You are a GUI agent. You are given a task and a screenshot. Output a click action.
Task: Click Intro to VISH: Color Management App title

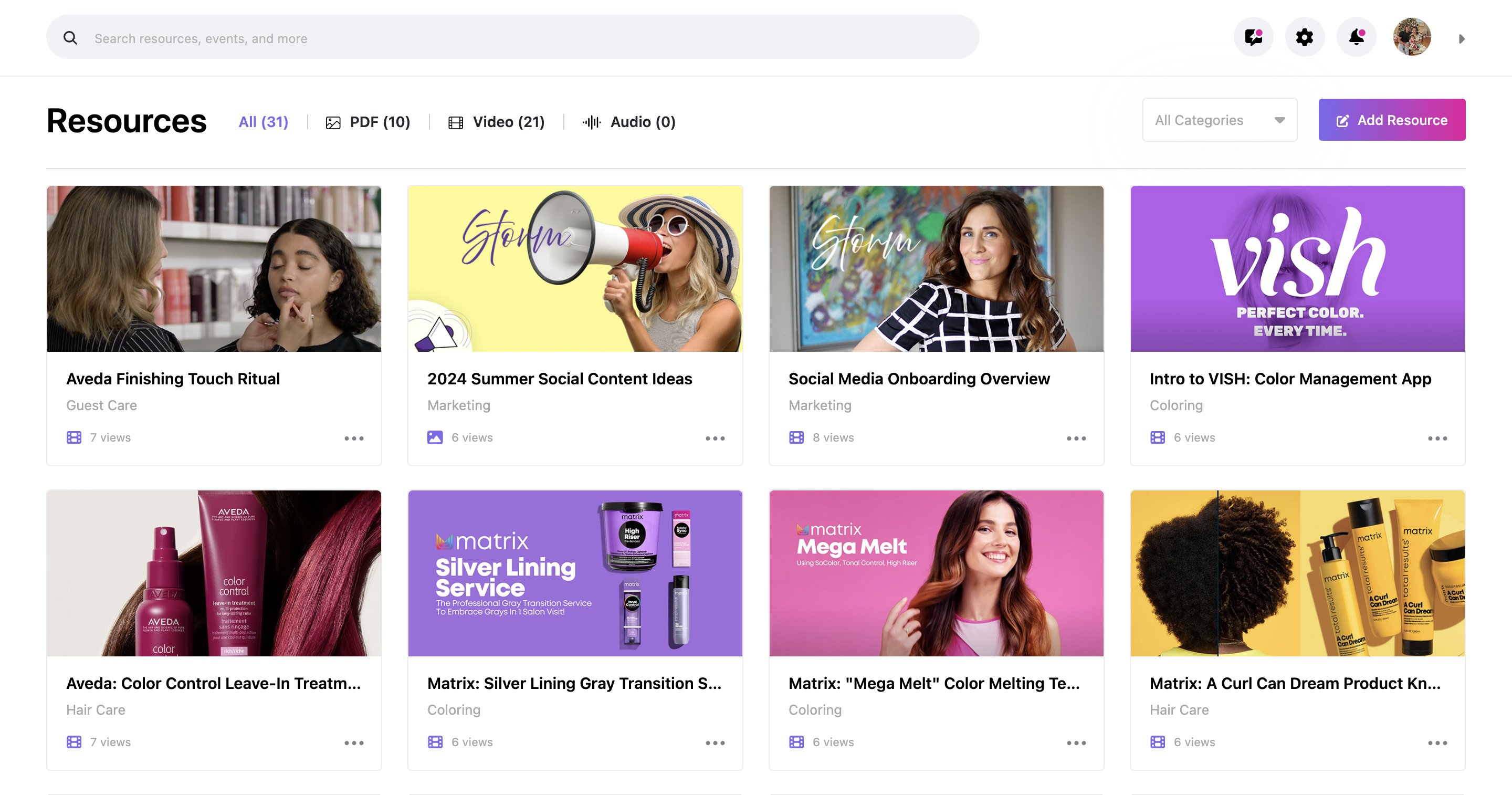(x=1291, y=379)
